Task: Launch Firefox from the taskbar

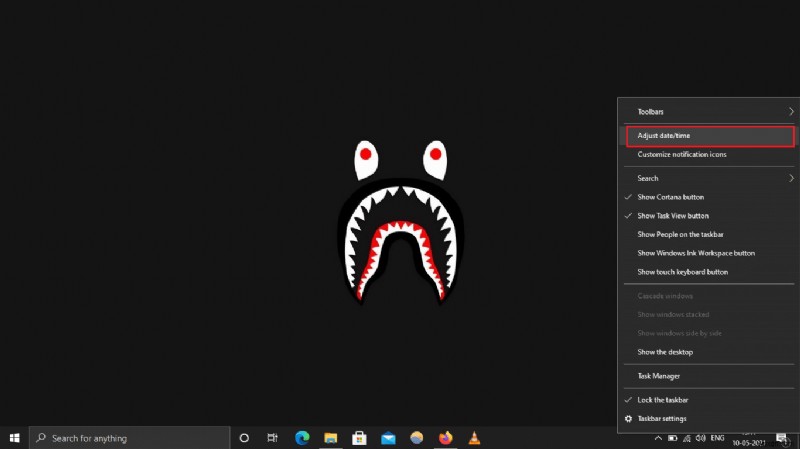Action: tap(445, 438)
